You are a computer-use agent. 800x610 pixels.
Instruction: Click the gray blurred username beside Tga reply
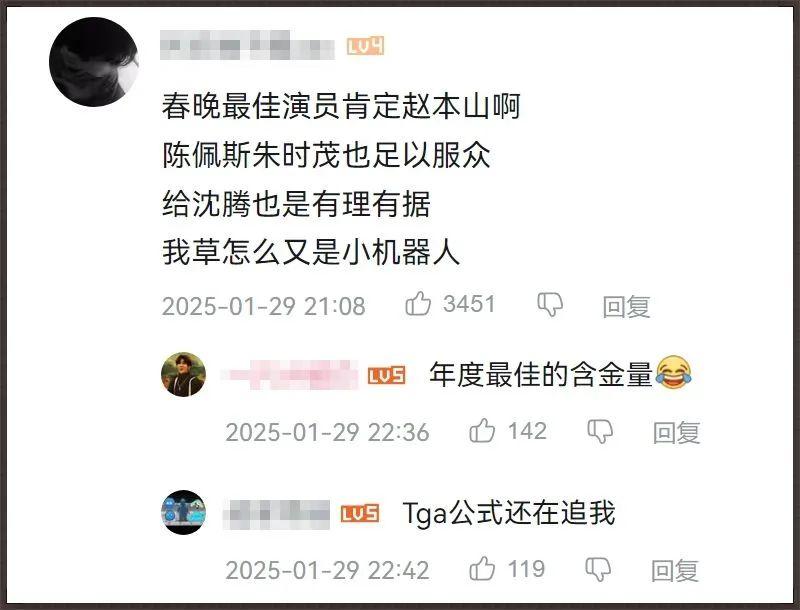[x=277, y=514]
